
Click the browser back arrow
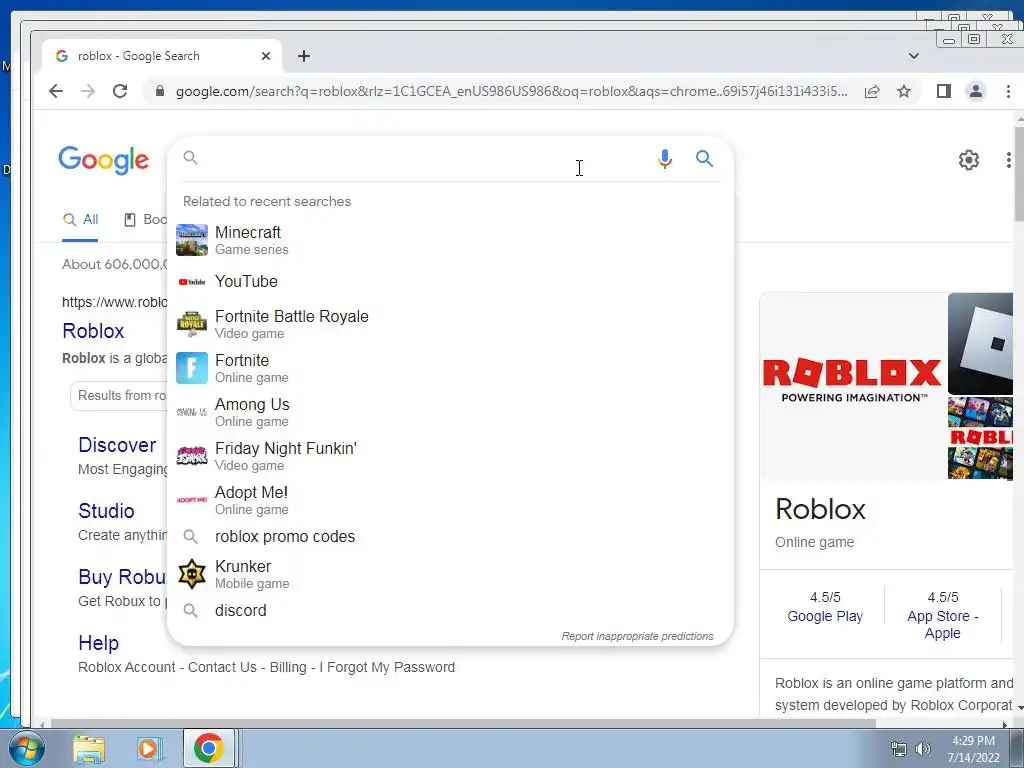tap(56, 91)
